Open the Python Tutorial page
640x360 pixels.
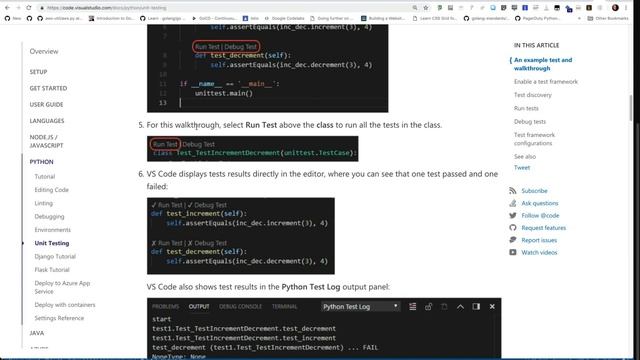(x=44, y=177)
